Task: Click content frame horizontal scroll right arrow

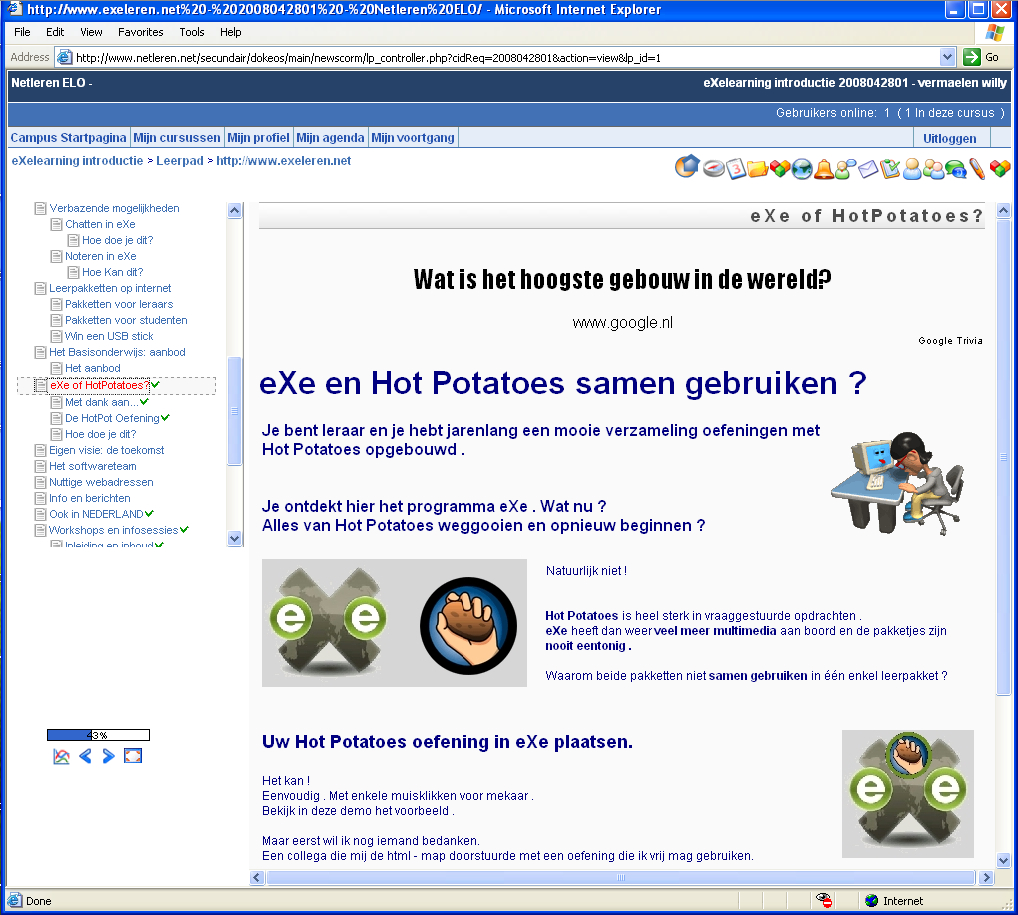Action: click(986, 877)
